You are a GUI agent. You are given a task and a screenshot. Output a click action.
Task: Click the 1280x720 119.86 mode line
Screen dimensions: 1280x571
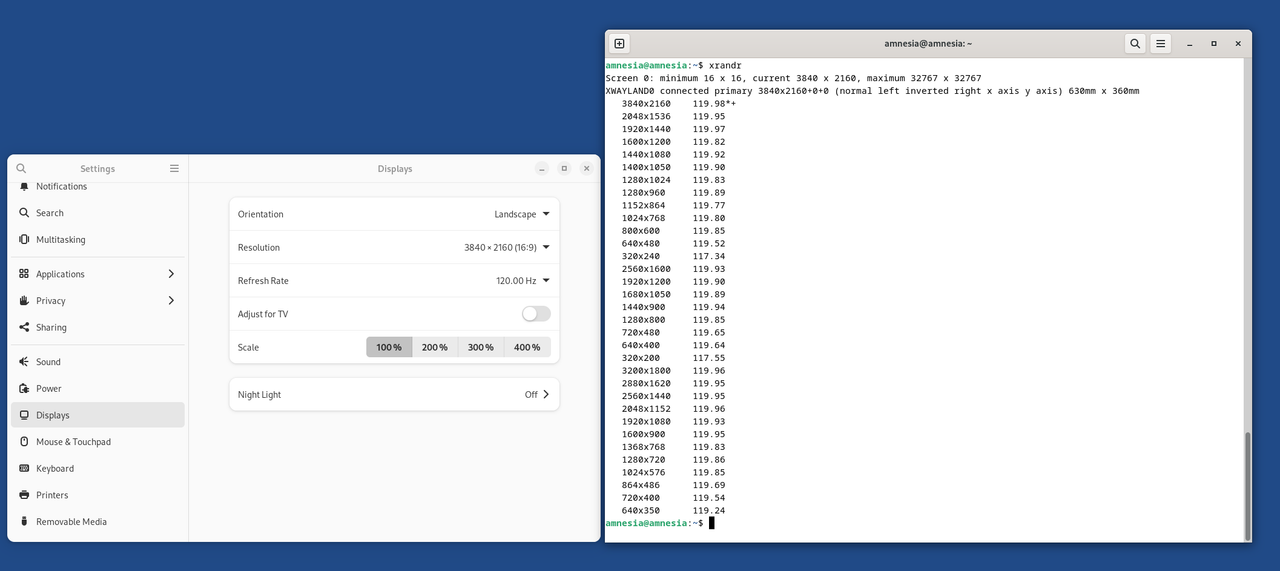click(x=673, y=460)
